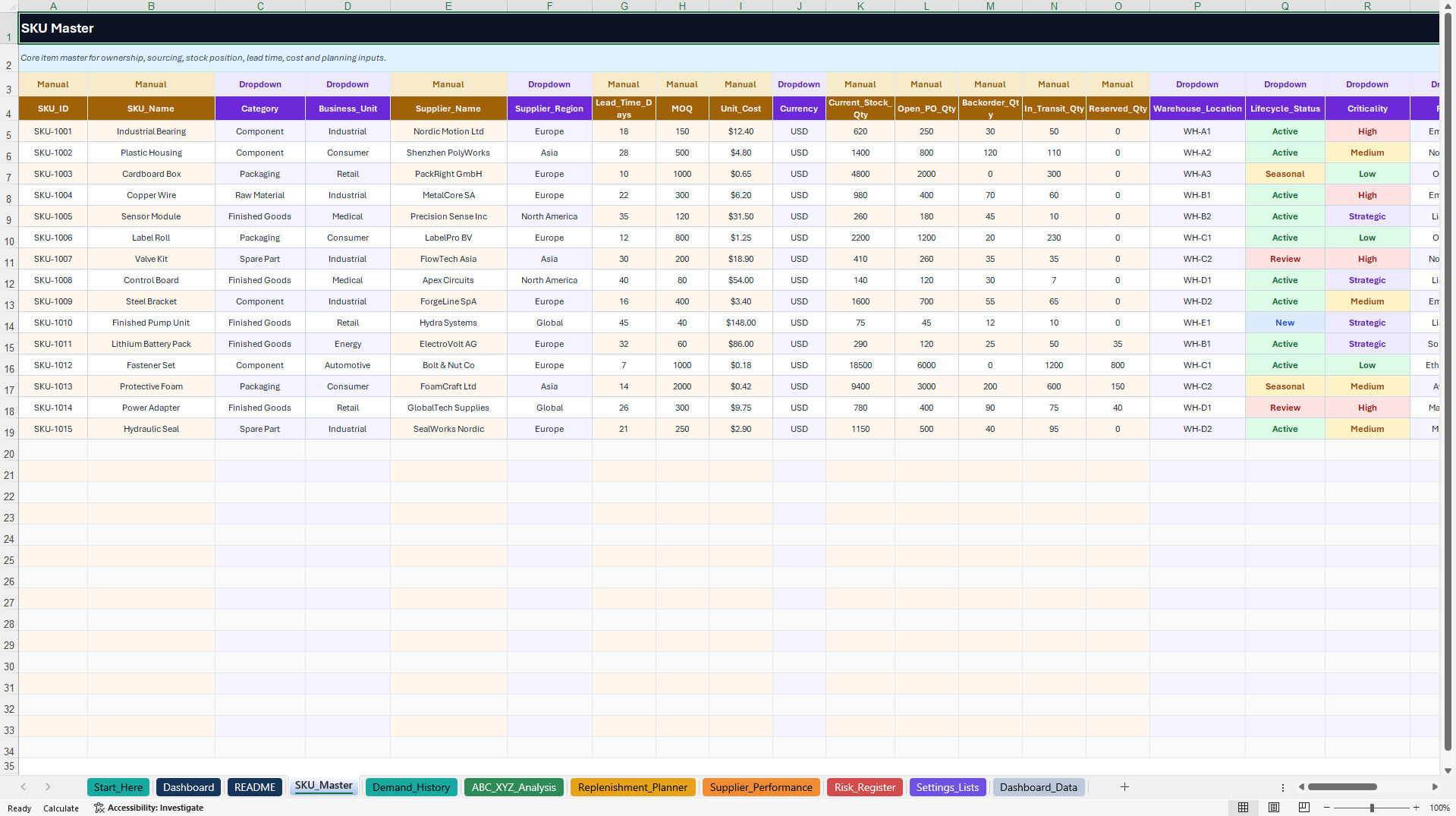Viewport: 1456px width, 816px height.
Task: Select Lifecycle_Status cell for SKU-1007
Action: pos(1285,259)
